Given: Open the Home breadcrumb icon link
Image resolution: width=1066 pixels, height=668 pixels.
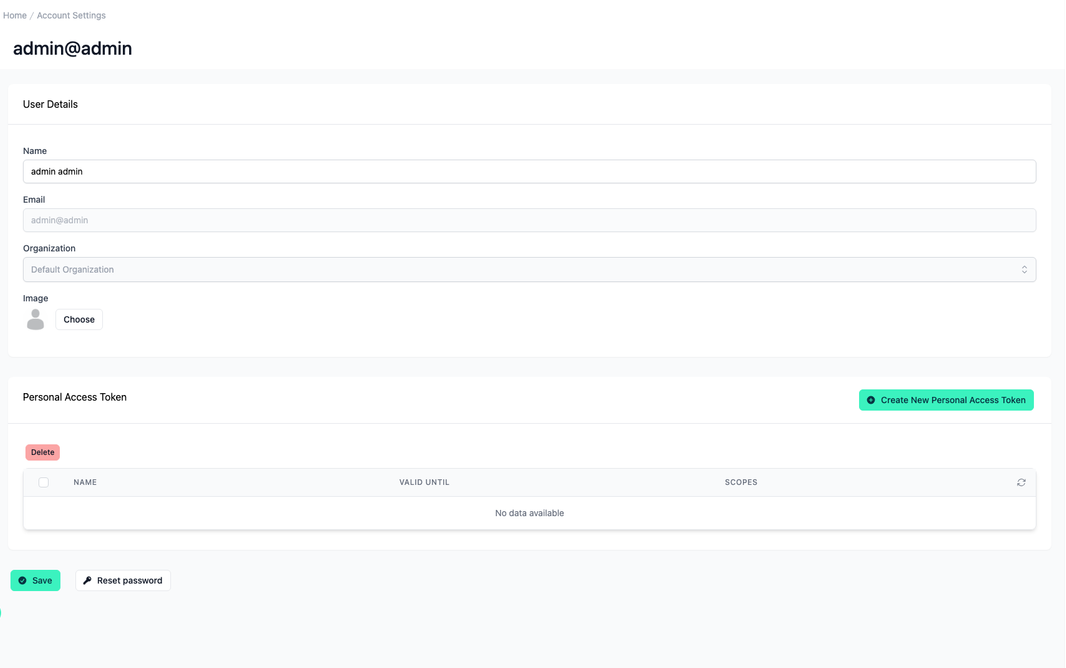Looking at the screenshot, I should [15, 15].
